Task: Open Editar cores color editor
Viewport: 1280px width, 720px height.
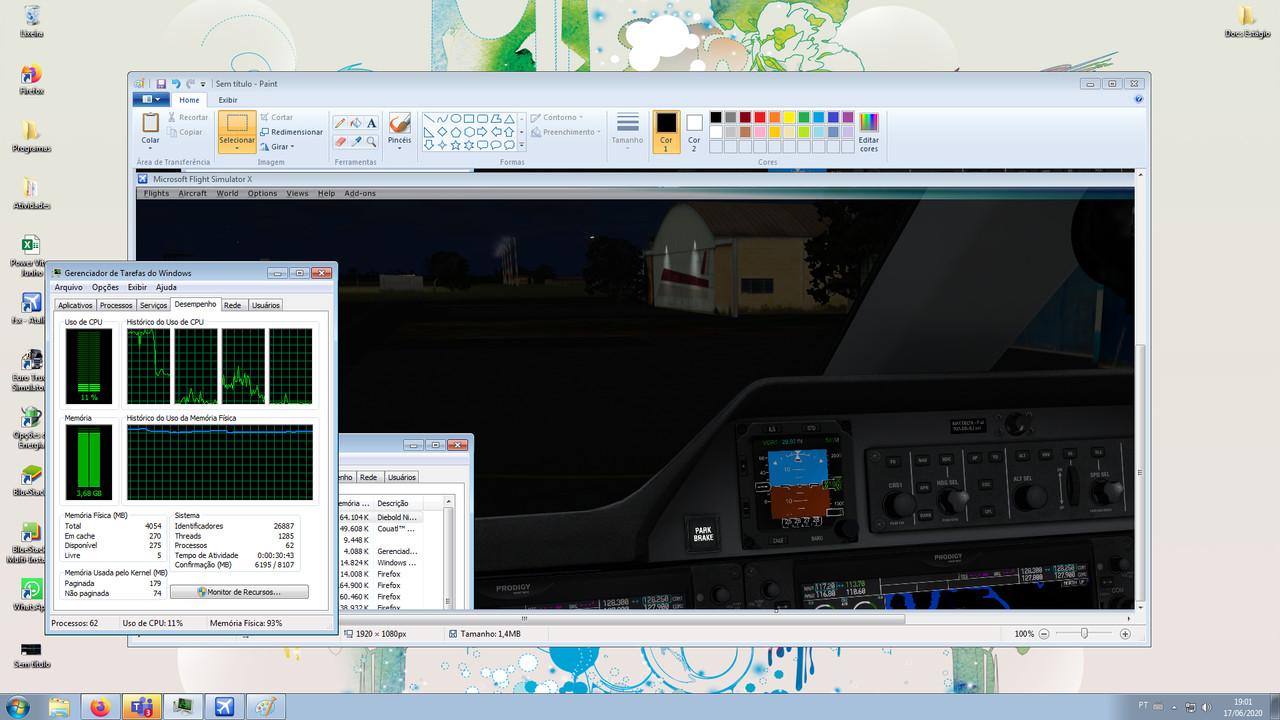Action: click(x=869, y=131)
